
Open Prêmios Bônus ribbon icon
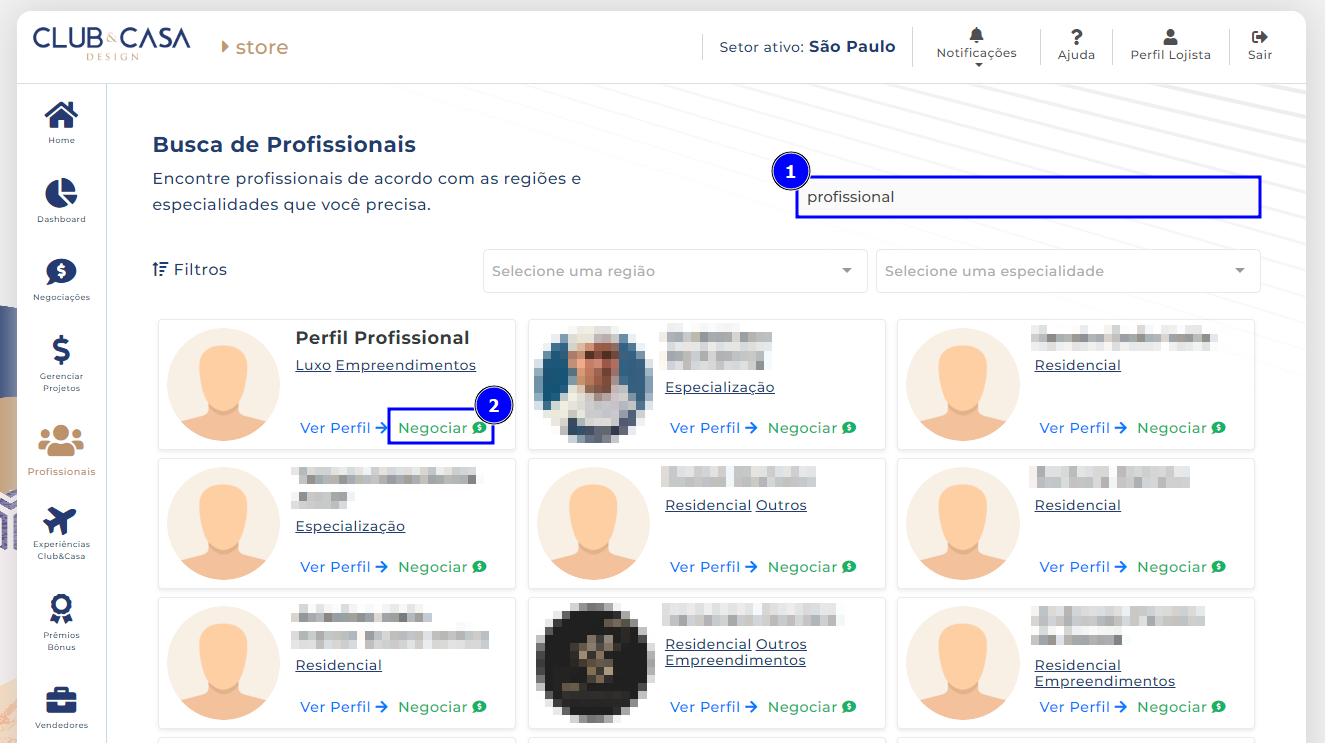[61, 609]
